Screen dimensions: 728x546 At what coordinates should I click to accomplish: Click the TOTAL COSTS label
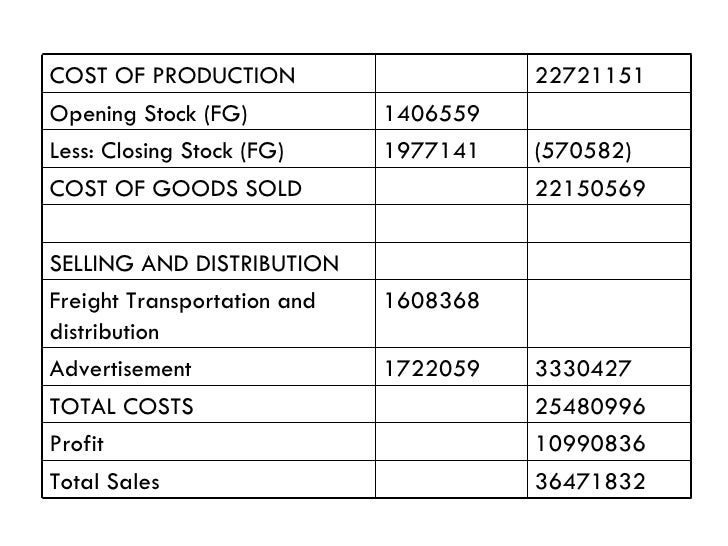pyautogui.click(x=122, y=407)
